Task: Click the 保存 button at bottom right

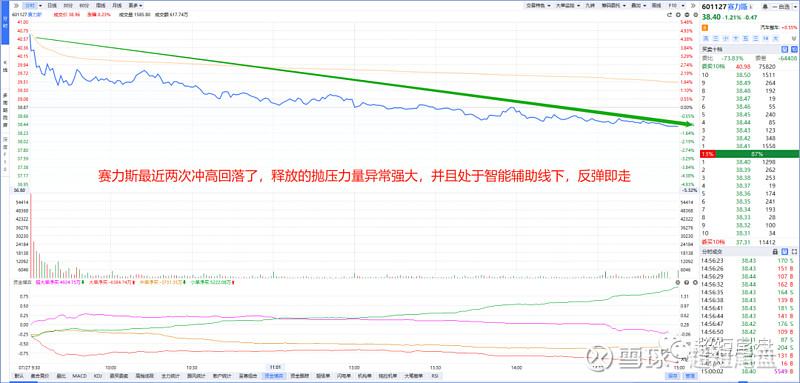Action: coord(672,376)
